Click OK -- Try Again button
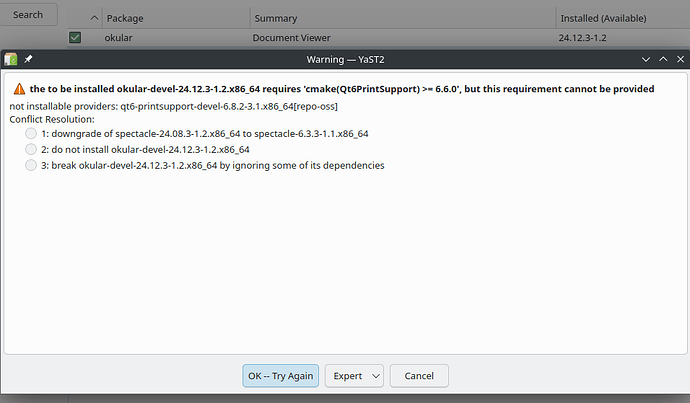 (x=280, y=376)
